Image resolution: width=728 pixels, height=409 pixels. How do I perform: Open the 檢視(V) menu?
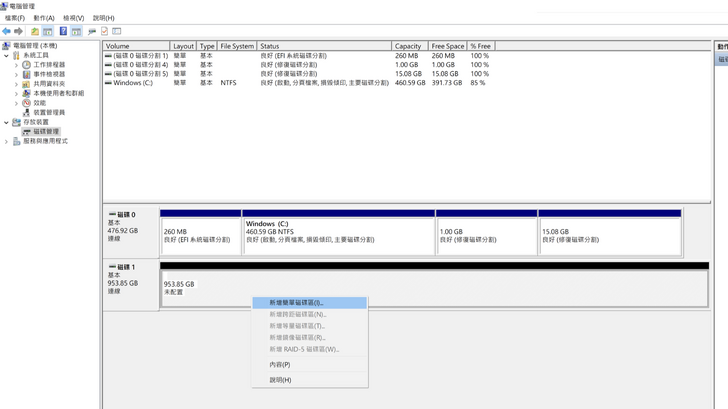click(73, 18)
